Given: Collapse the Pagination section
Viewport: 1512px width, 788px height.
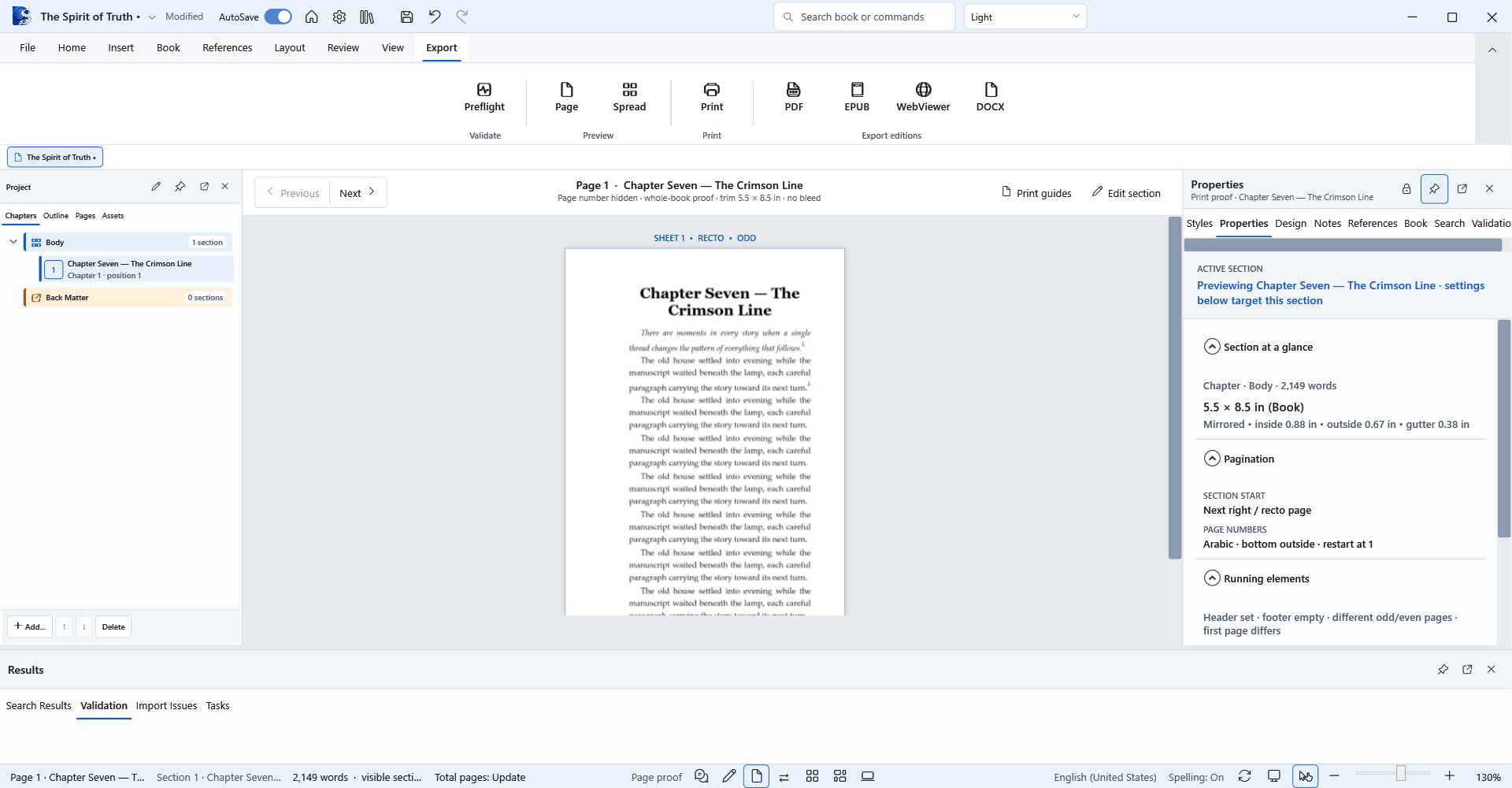Looking at the screenshot, I should click(1212, 459).
